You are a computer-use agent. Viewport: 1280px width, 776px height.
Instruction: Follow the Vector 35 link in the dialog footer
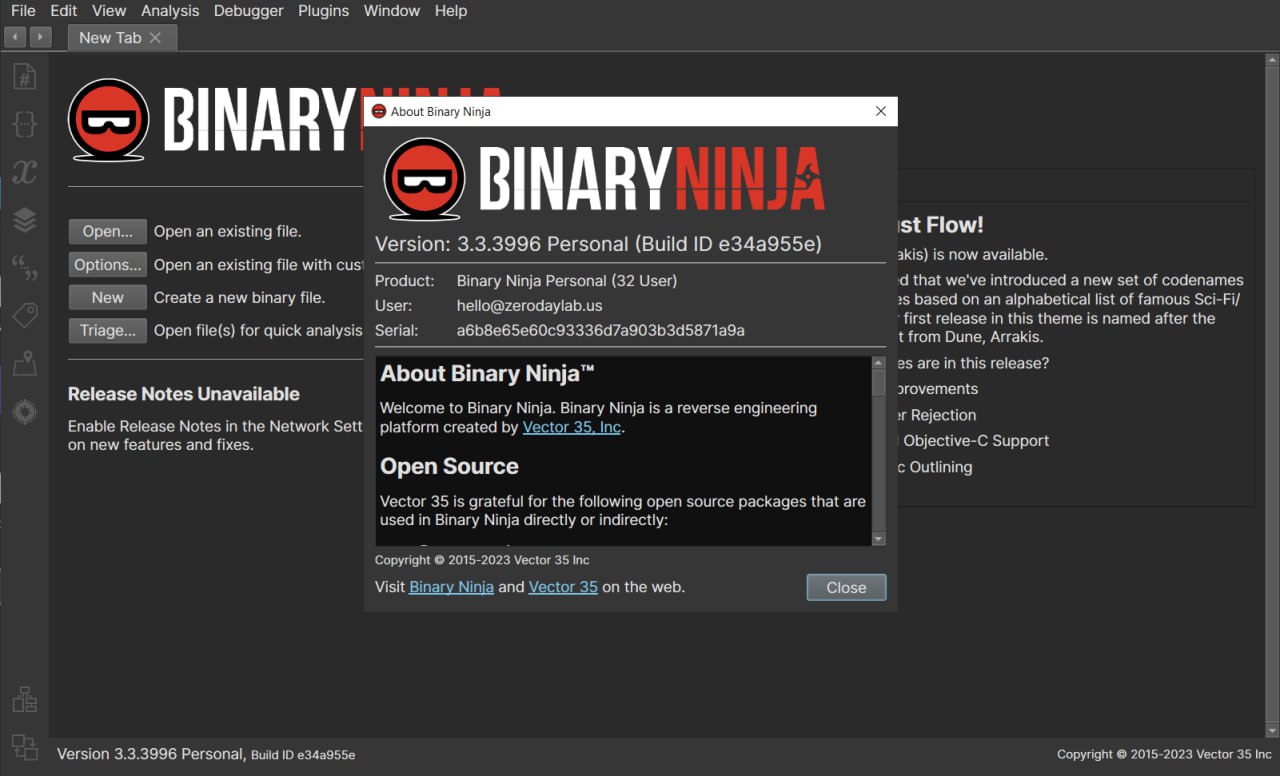(563, 587)
